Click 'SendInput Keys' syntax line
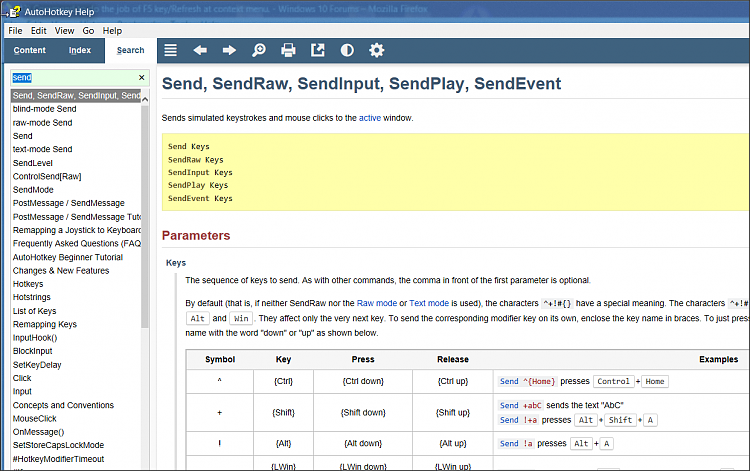Viewport: 750px width, 471px height. click(200, 173)
